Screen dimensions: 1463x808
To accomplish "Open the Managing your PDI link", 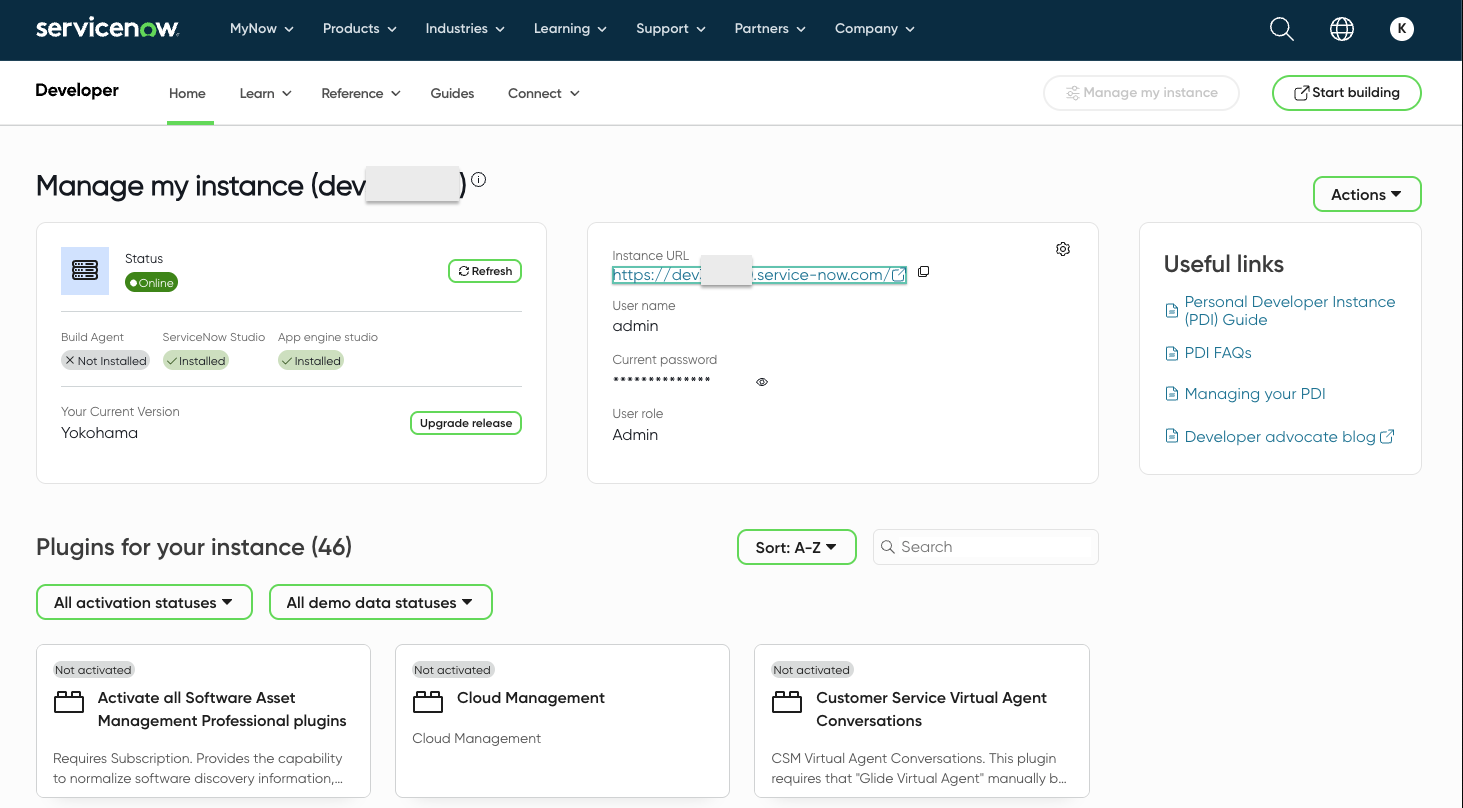I will coord(1255,394).
